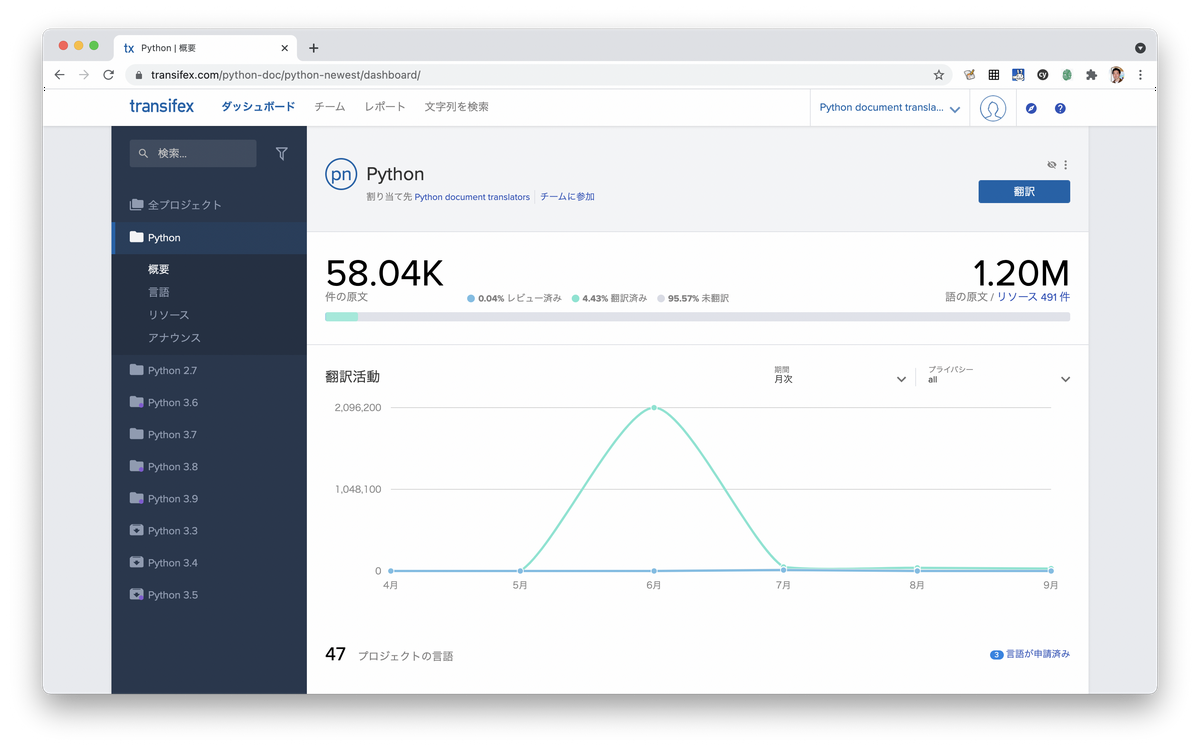The image size is (1200, 751).
Task: Click browser forward arrow
Action: (84, 75)
